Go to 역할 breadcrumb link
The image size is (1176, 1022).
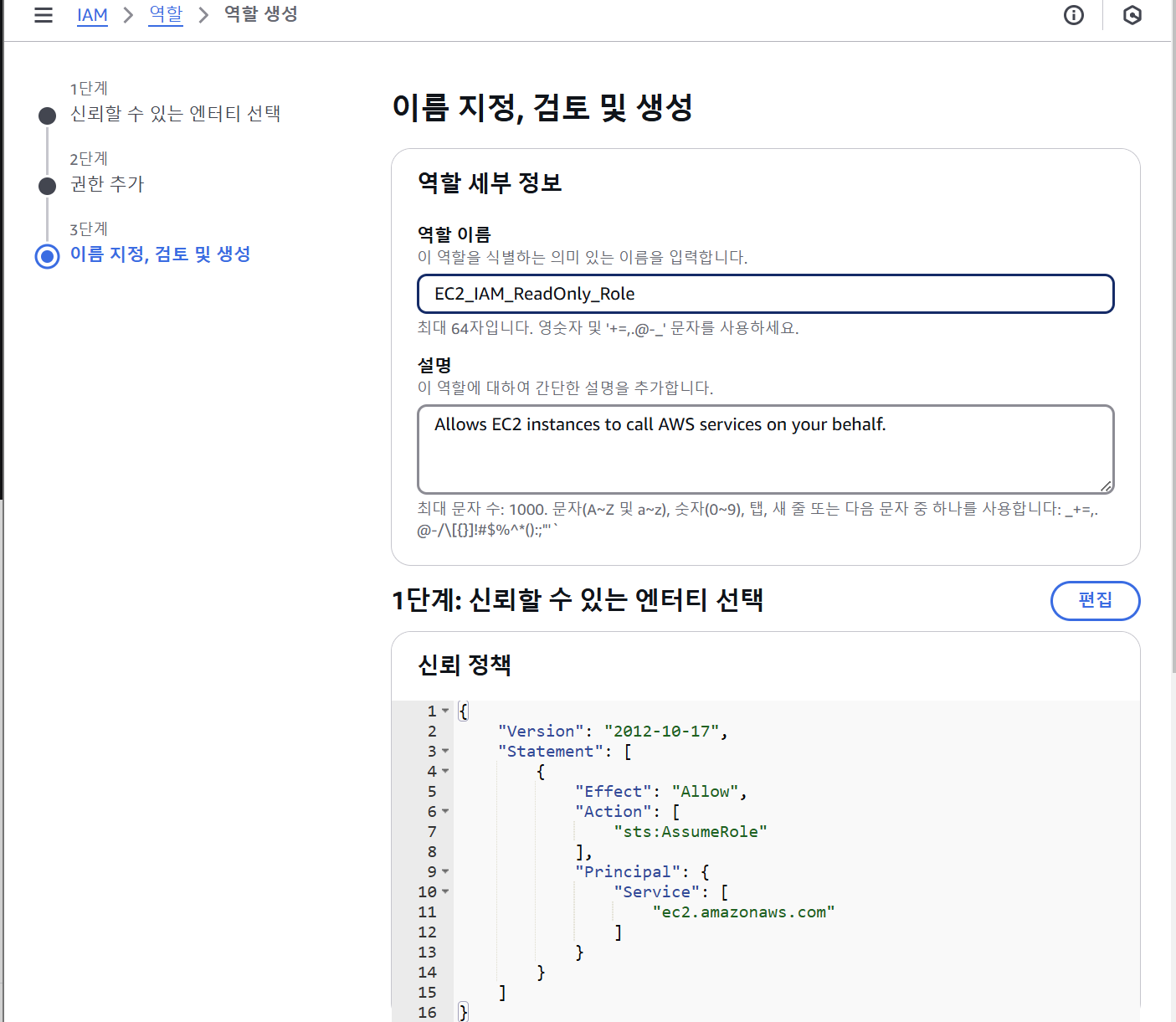pos(166,14)
